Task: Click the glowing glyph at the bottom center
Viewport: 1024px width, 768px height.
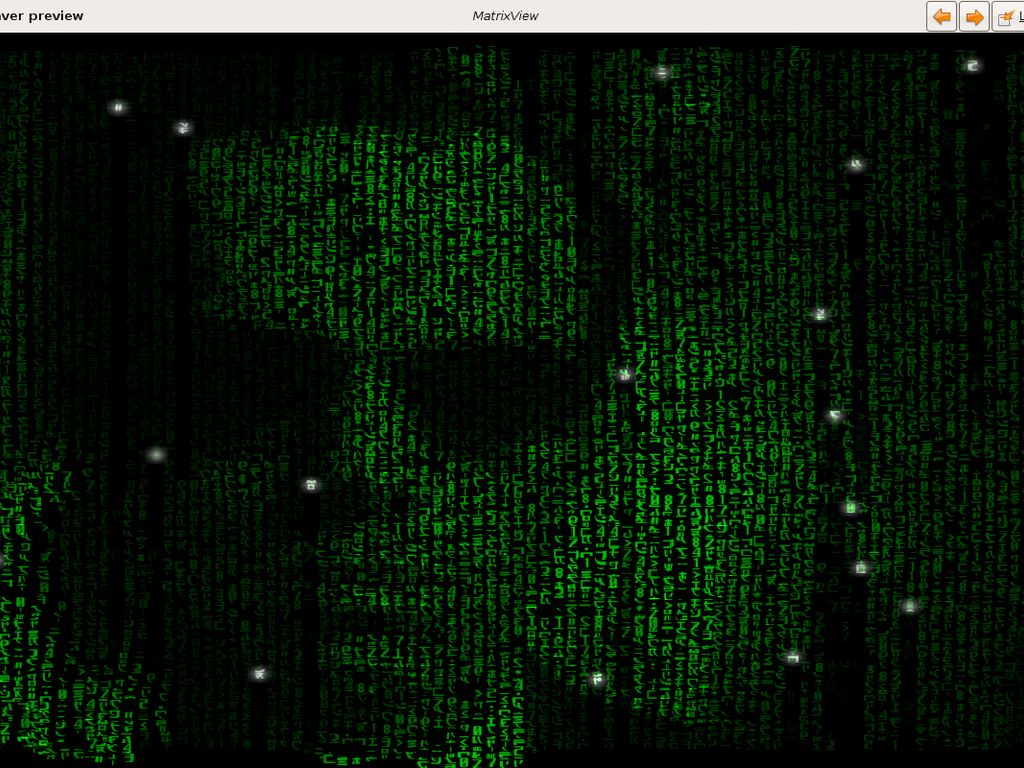Action: coord(598,680)
